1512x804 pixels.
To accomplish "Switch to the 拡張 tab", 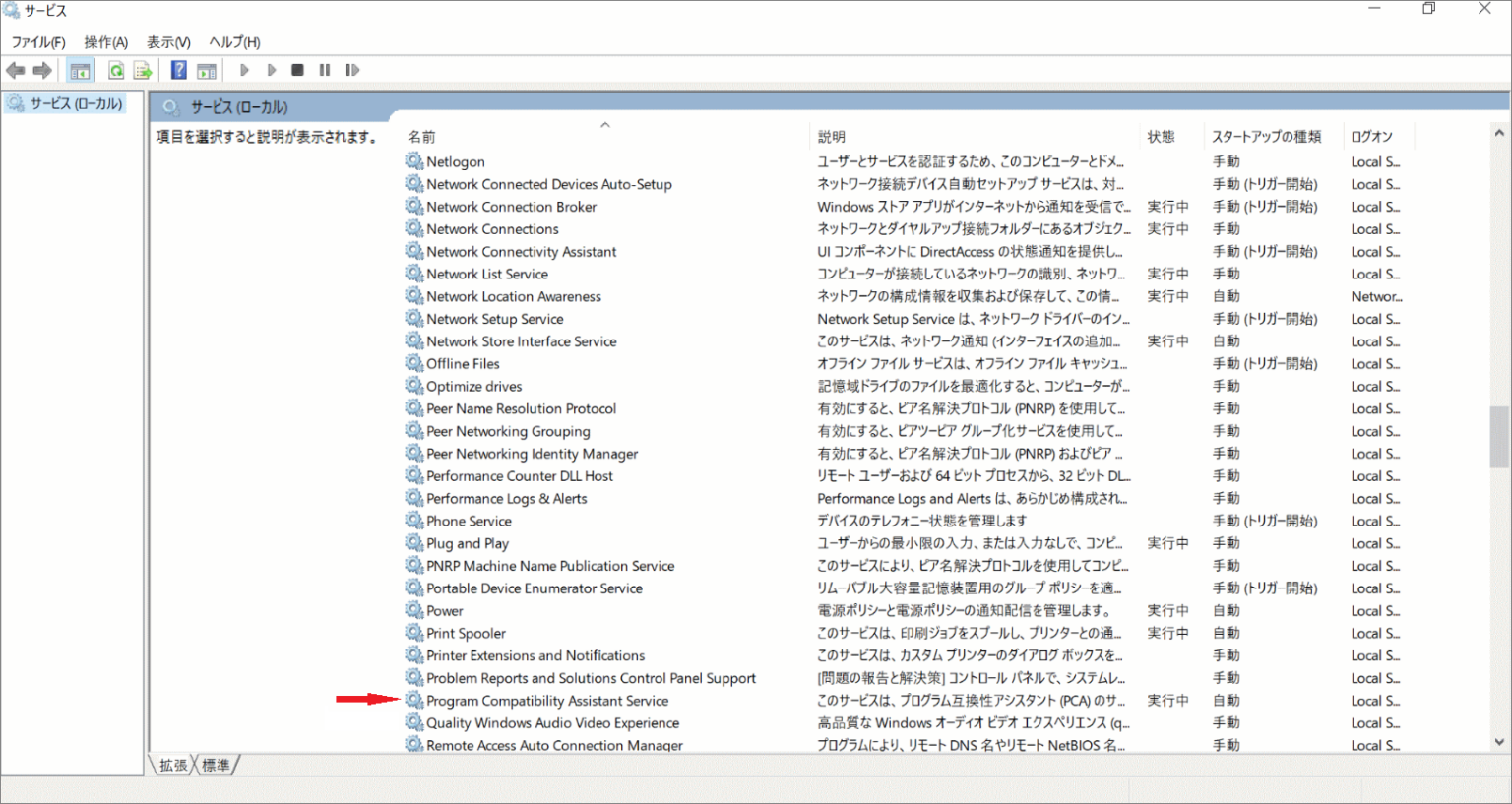I will 171,765.
